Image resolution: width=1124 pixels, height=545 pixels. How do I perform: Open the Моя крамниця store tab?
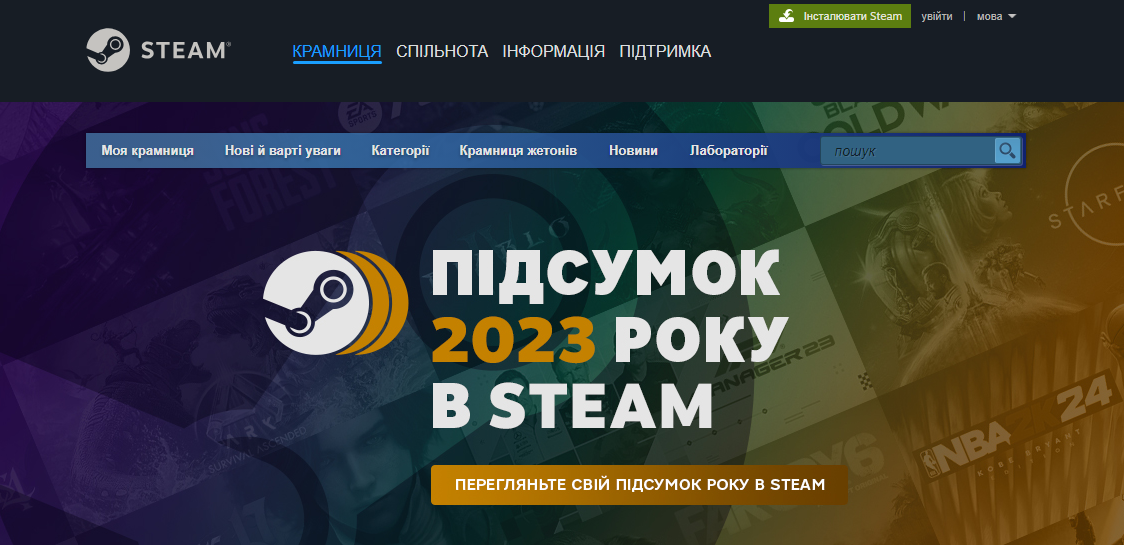[x=147, y=151]
